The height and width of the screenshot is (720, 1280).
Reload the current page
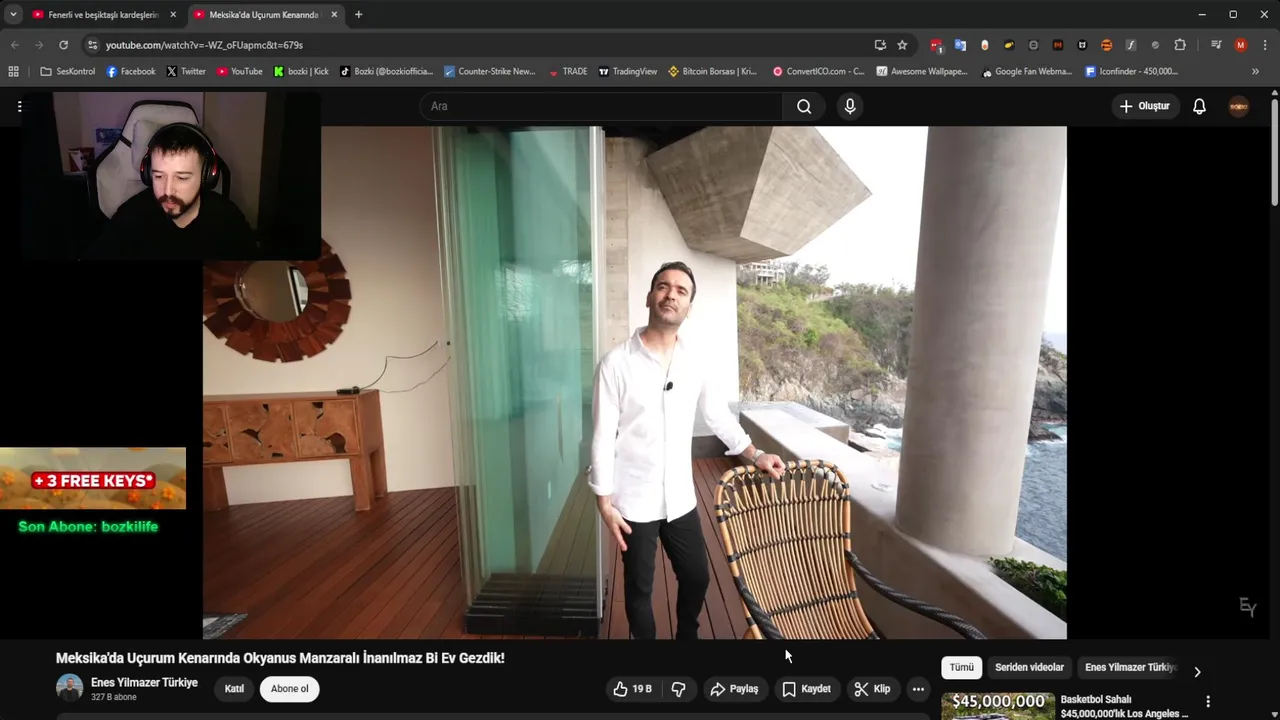[x=63, y=45]
